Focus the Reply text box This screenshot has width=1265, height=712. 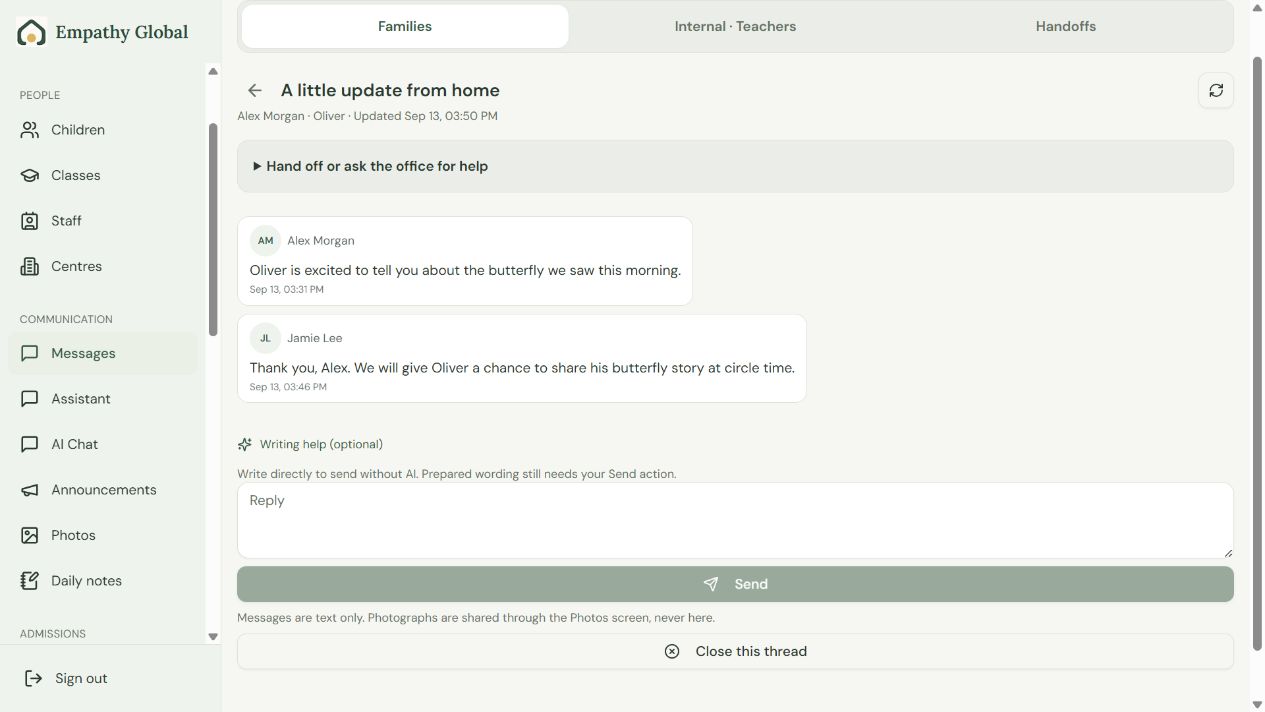(x=735, y=521)
